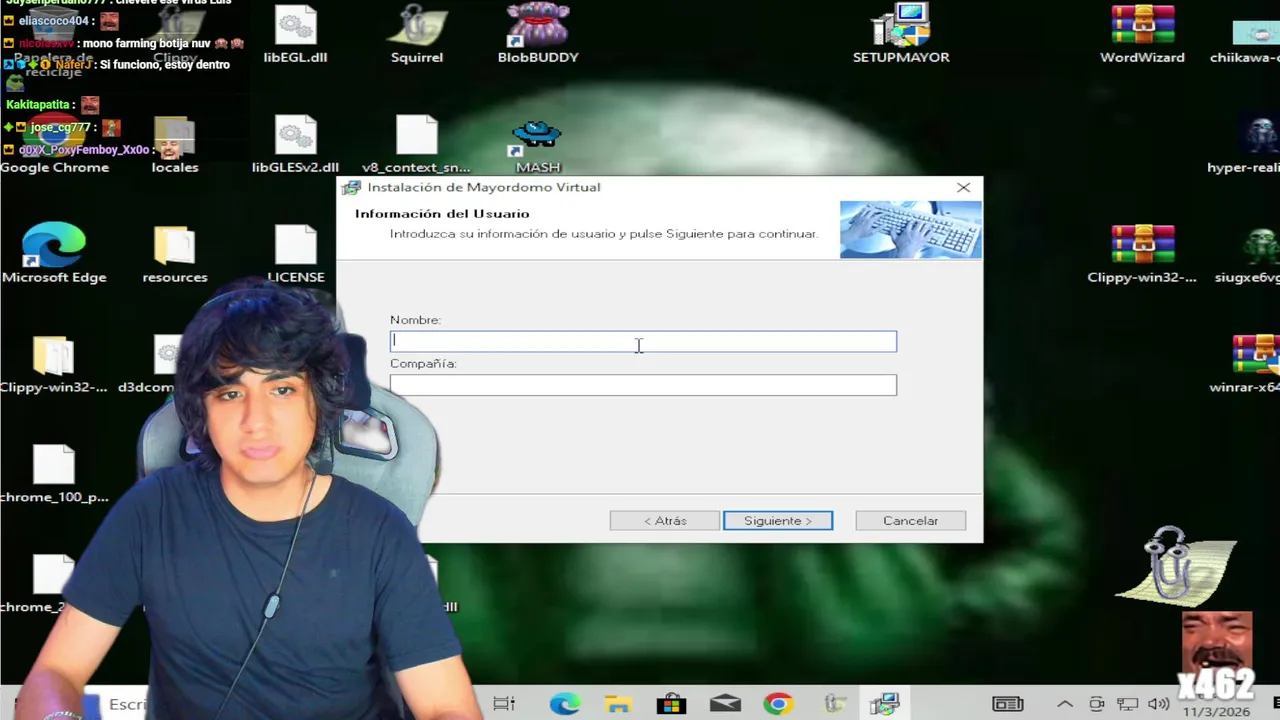Select the Clippy-win32 folder on left
The height and width of the screenshot is (720, 1280).
point(54,365)
